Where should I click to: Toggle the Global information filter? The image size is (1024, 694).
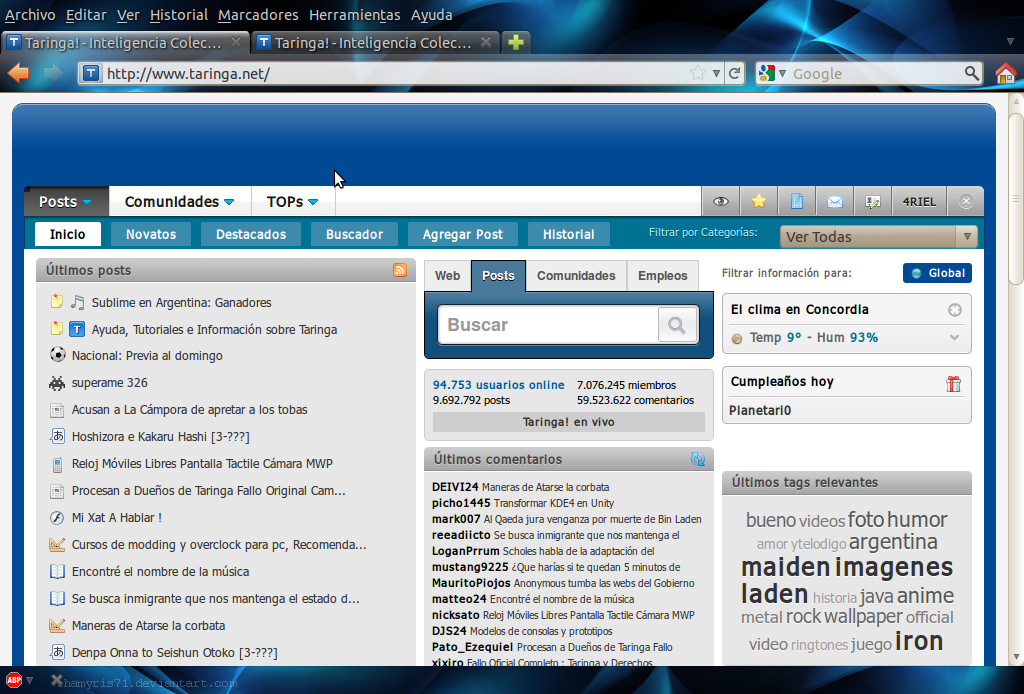tap(937, 273)
